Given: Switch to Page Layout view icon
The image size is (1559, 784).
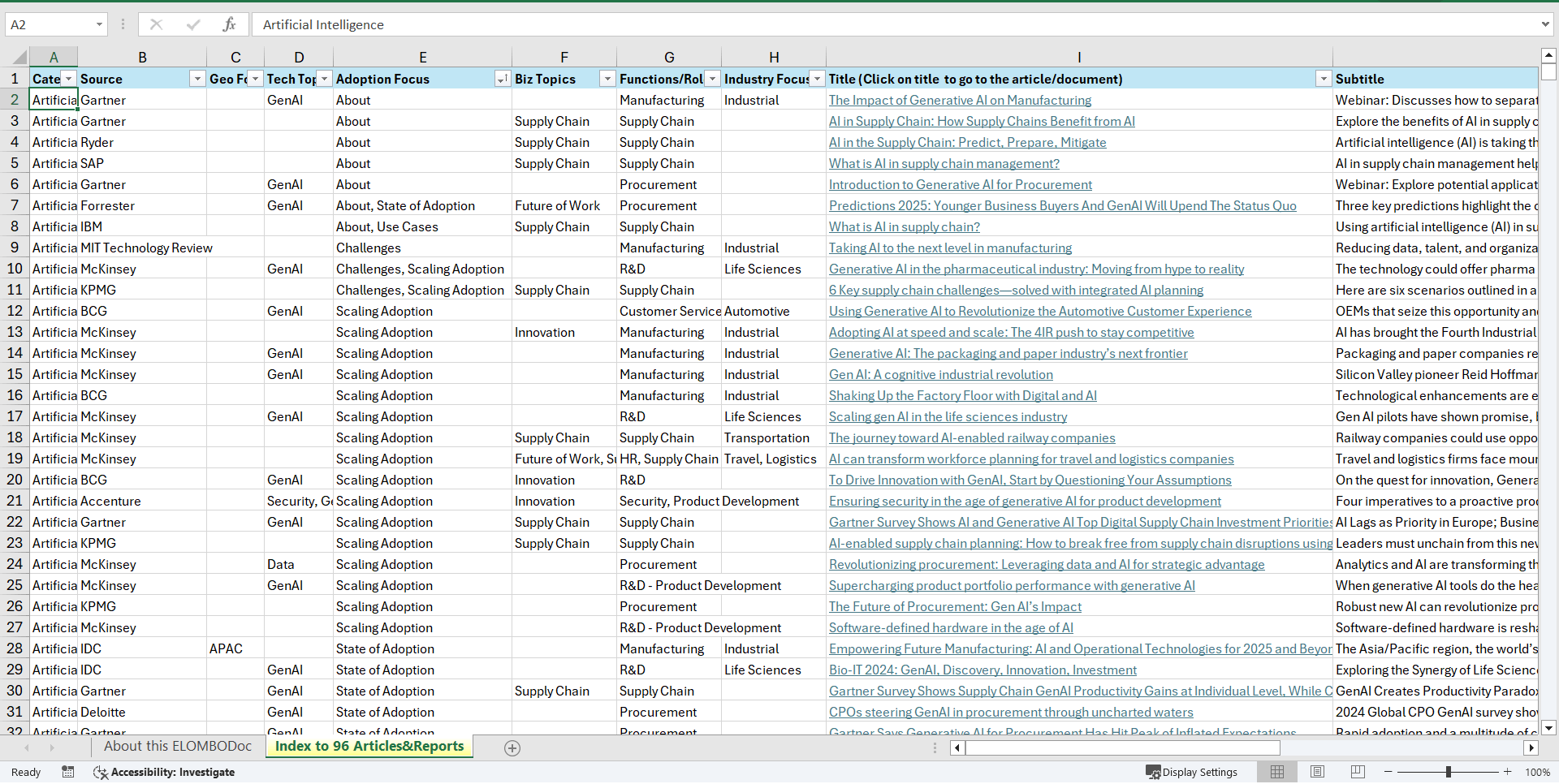Looking at the screenshot, I should coord(1317,772).
